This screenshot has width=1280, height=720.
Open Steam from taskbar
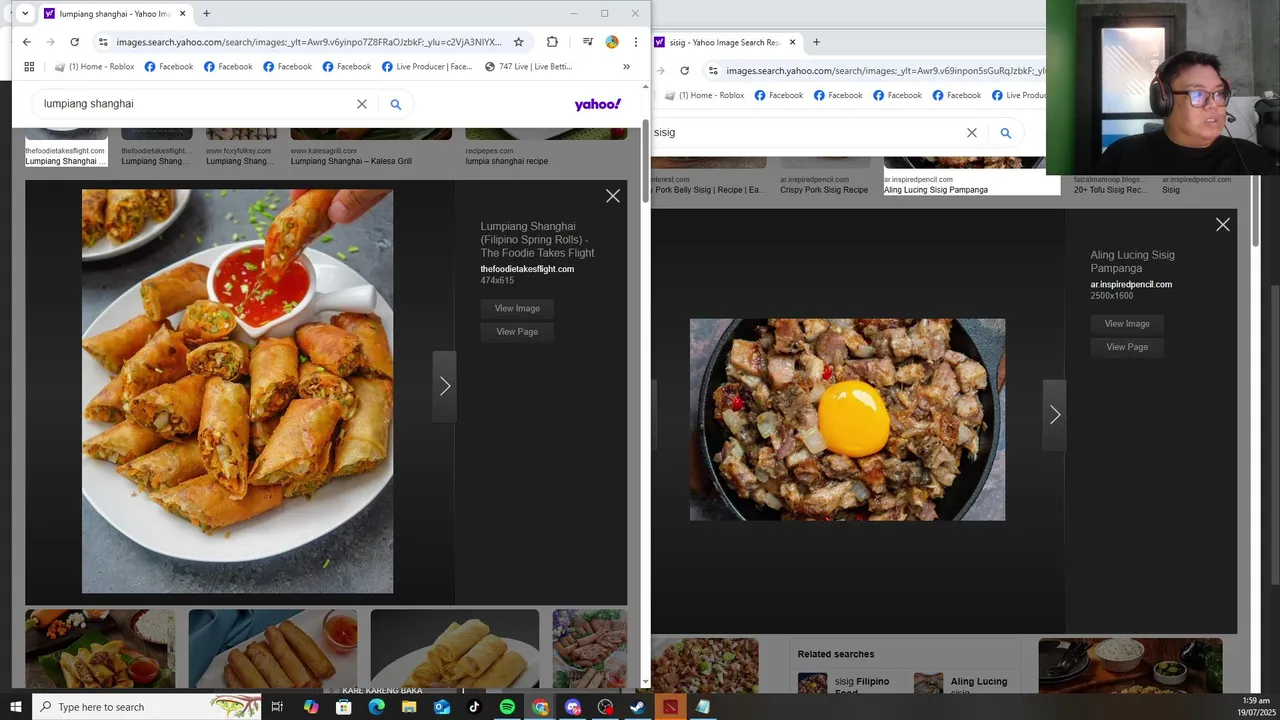[x=637, y=707]
